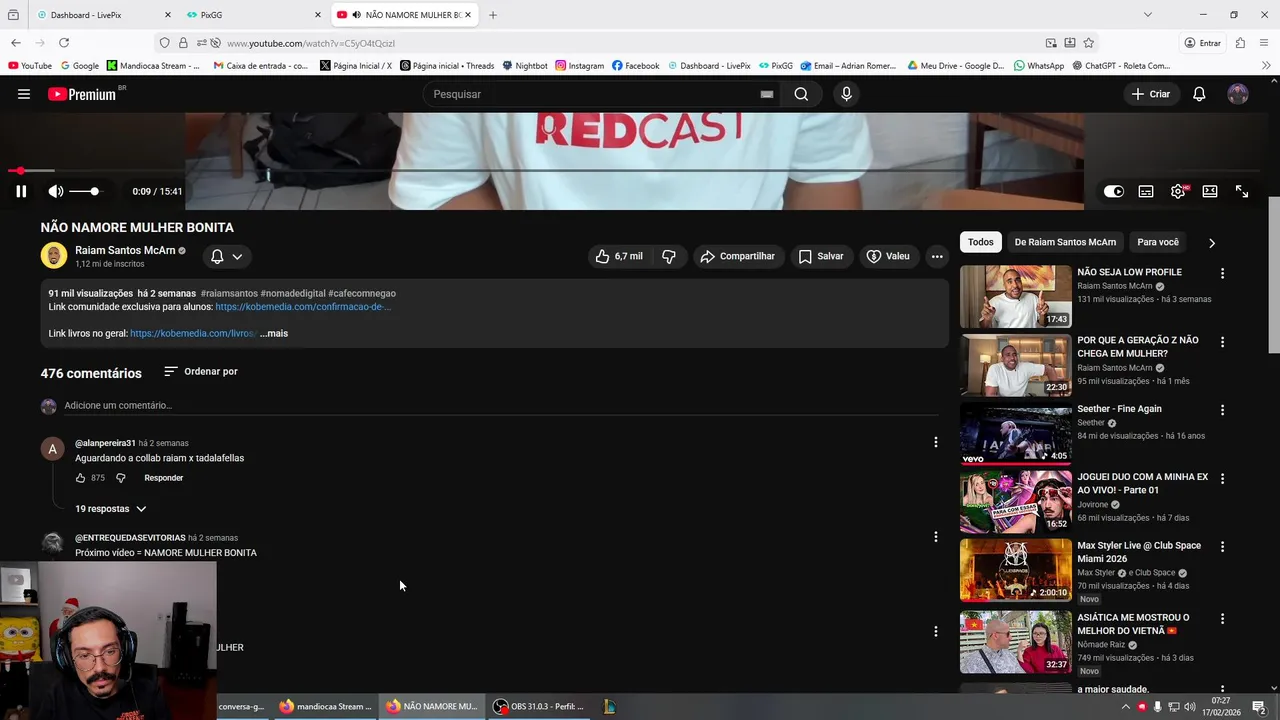Click Valeu button

click(x=888, y=256)
